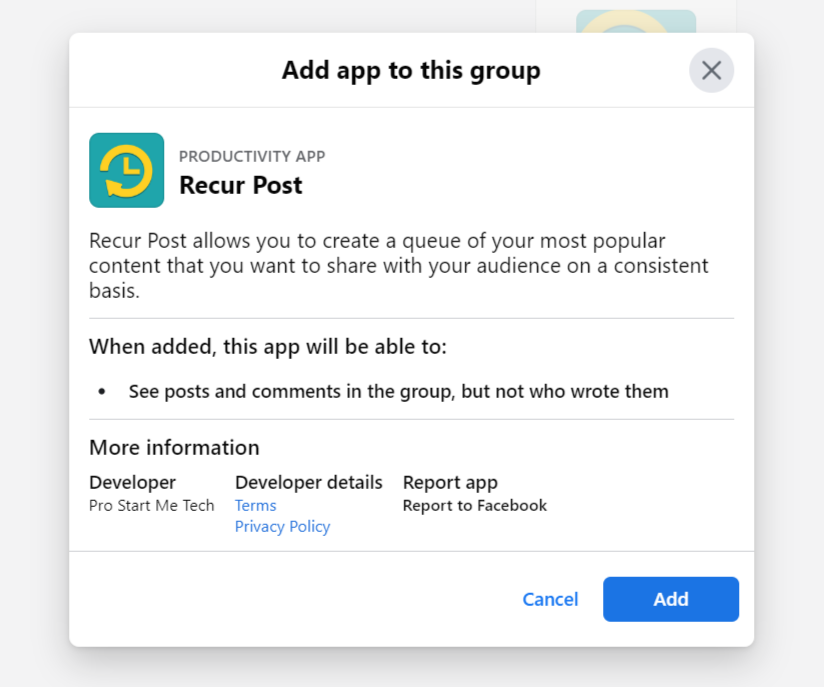This screenshot has width=824, height=687.
Task: Click the 'More information' heading
Action: click(x=174, y=447)
